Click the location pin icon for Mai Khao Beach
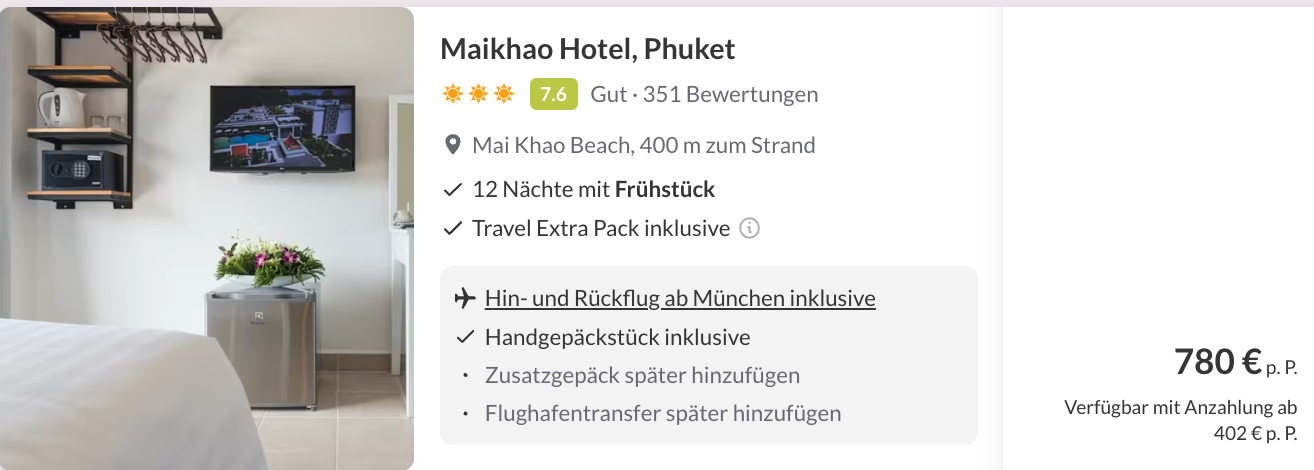Image resolution: width=1314 pixels, height=470 pixels. (452, 146)
